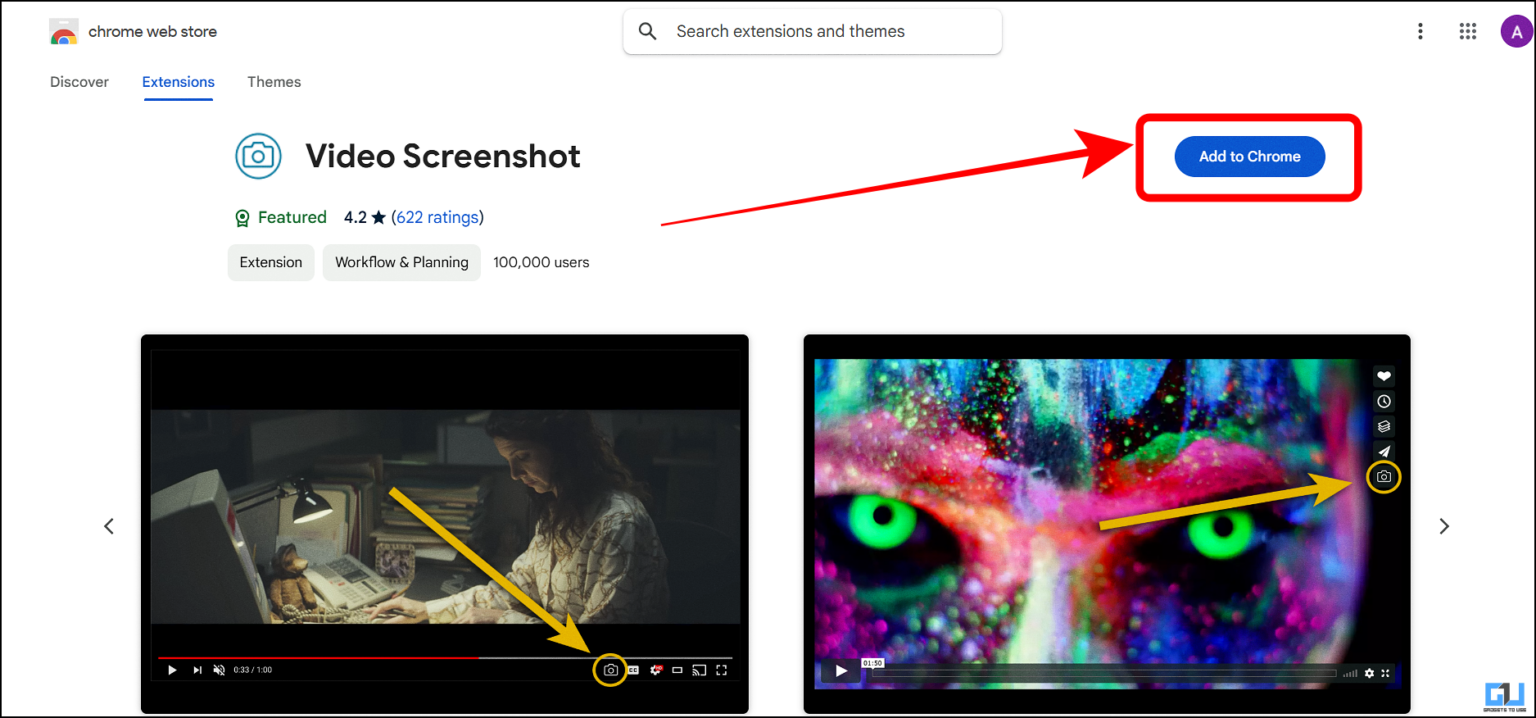Toggle closed captions in the YouTube player

click(633, 669)
